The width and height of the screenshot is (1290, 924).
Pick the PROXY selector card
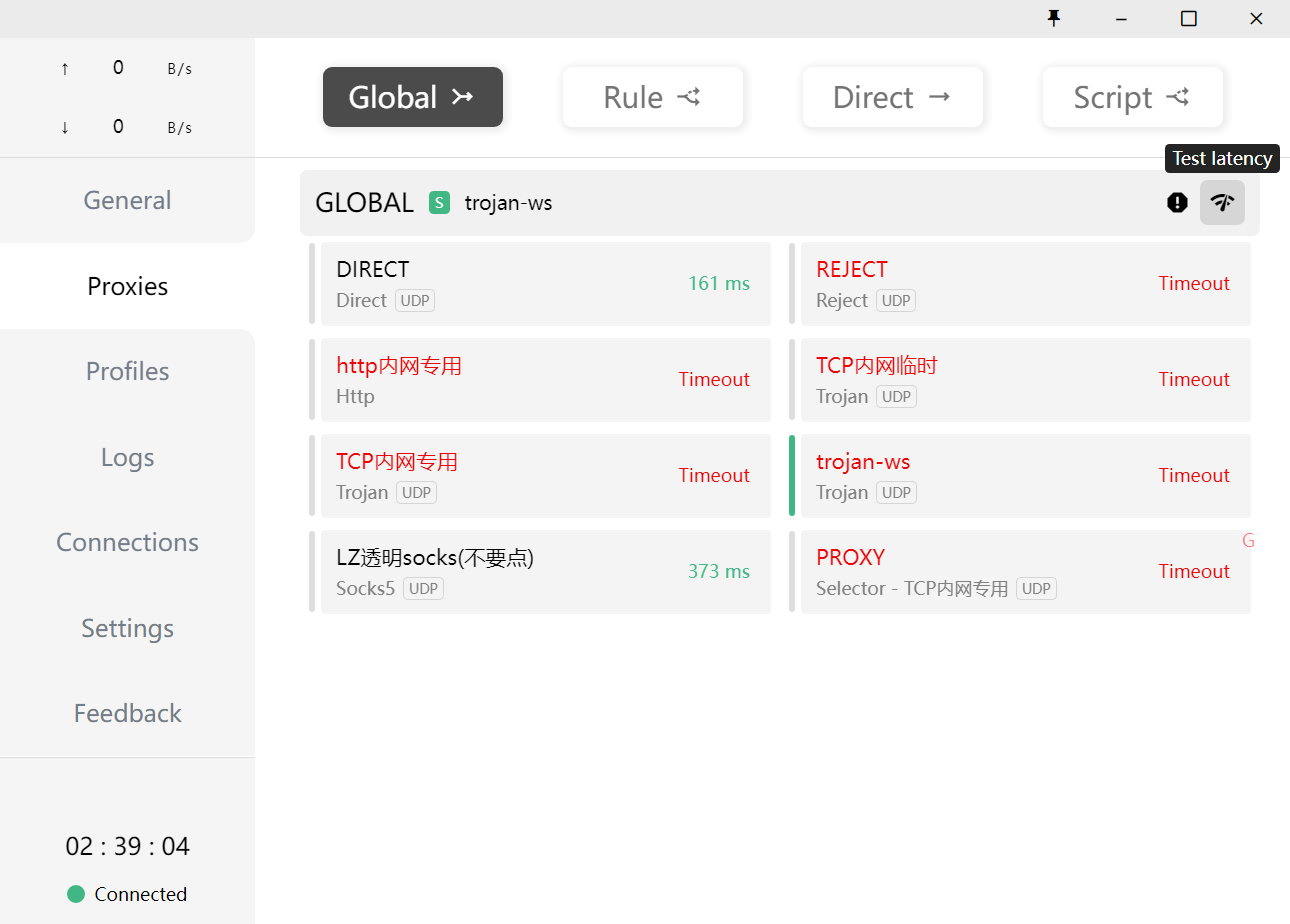[1025, 572]
